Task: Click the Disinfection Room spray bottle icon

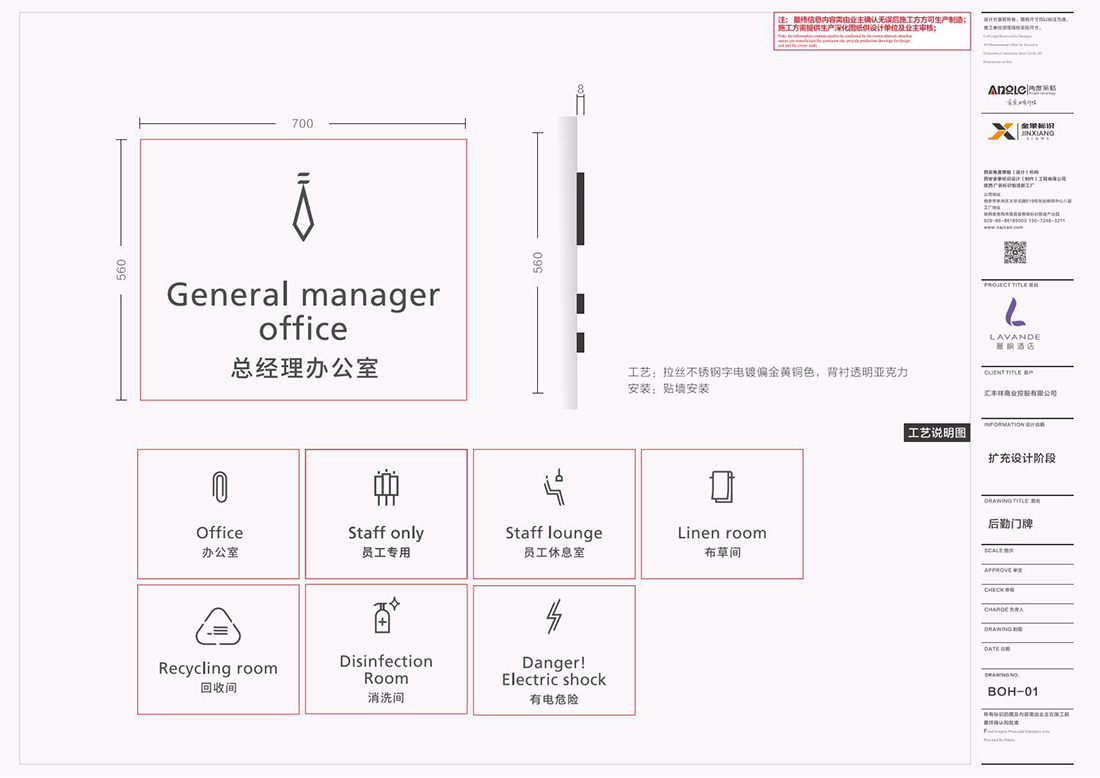Action: [385, 616]
